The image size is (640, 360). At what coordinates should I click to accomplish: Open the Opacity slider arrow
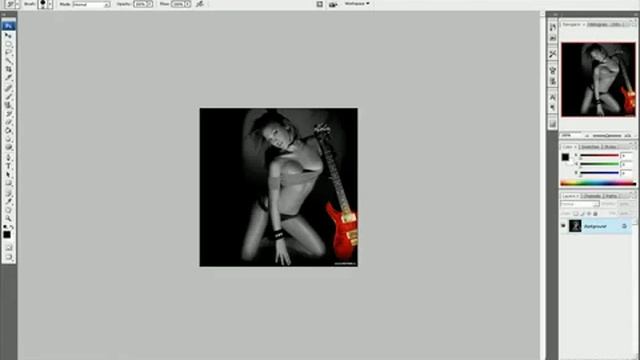pyautogui.click(x=150, y=4)
